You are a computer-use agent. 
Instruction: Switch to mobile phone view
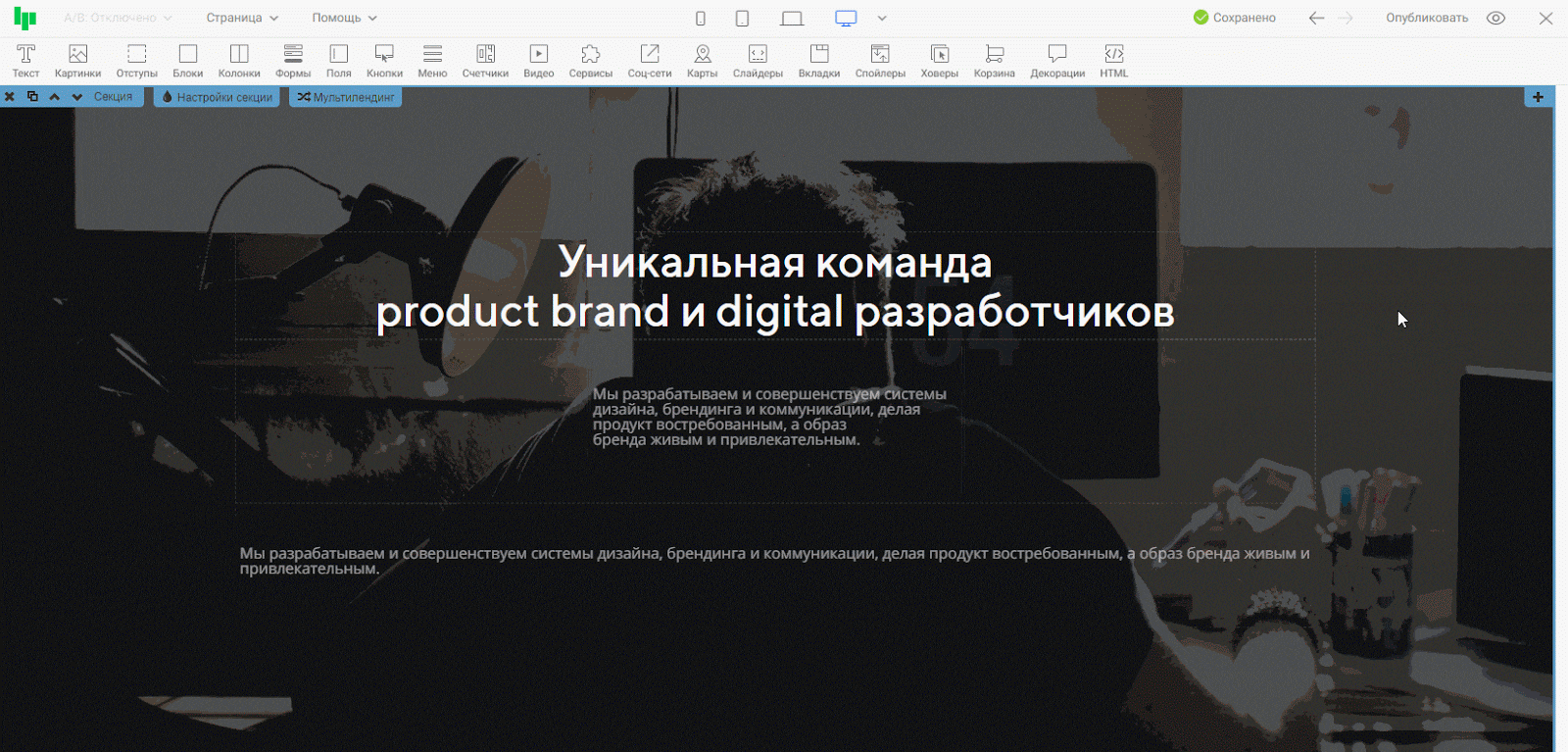(x=701, y=18)
